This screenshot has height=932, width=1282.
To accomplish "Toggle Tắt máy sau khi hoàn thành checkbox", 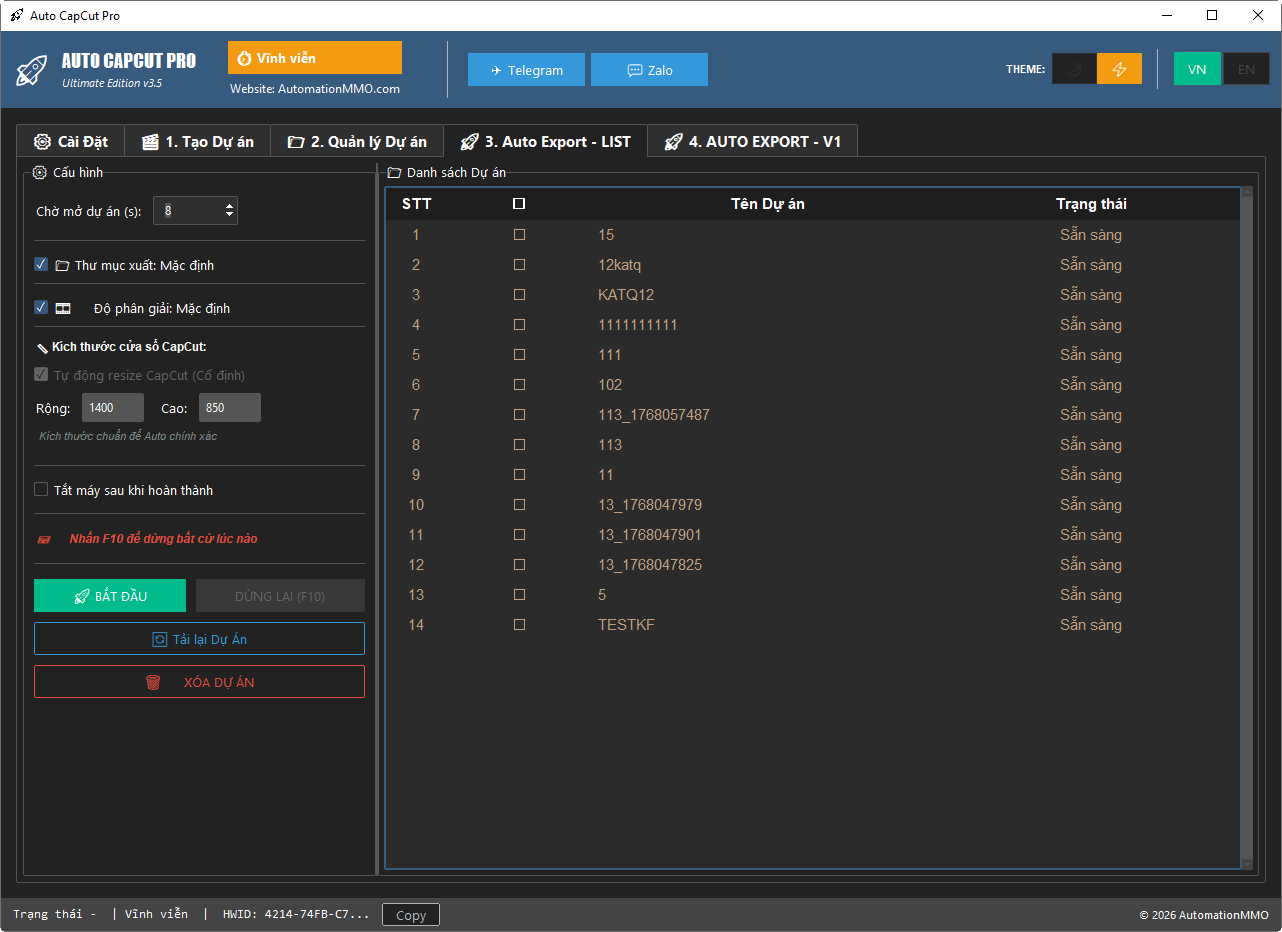I will click(x=41, y=490).
